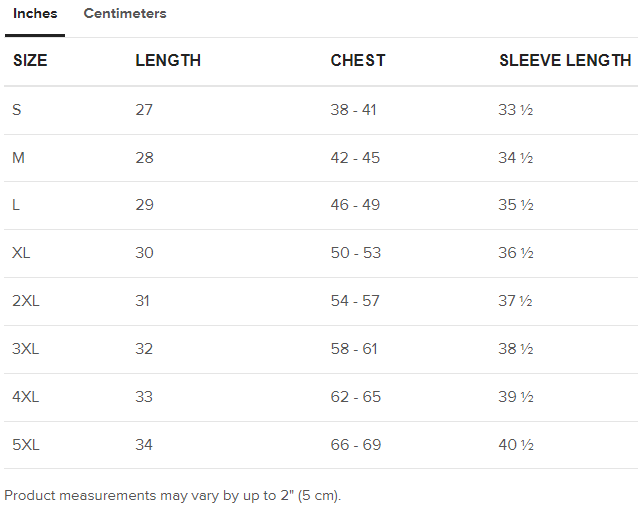The image size is (638, 515).
Task: Click the SIZE column header
Action: pyautogui.click(x=30, y=61)
